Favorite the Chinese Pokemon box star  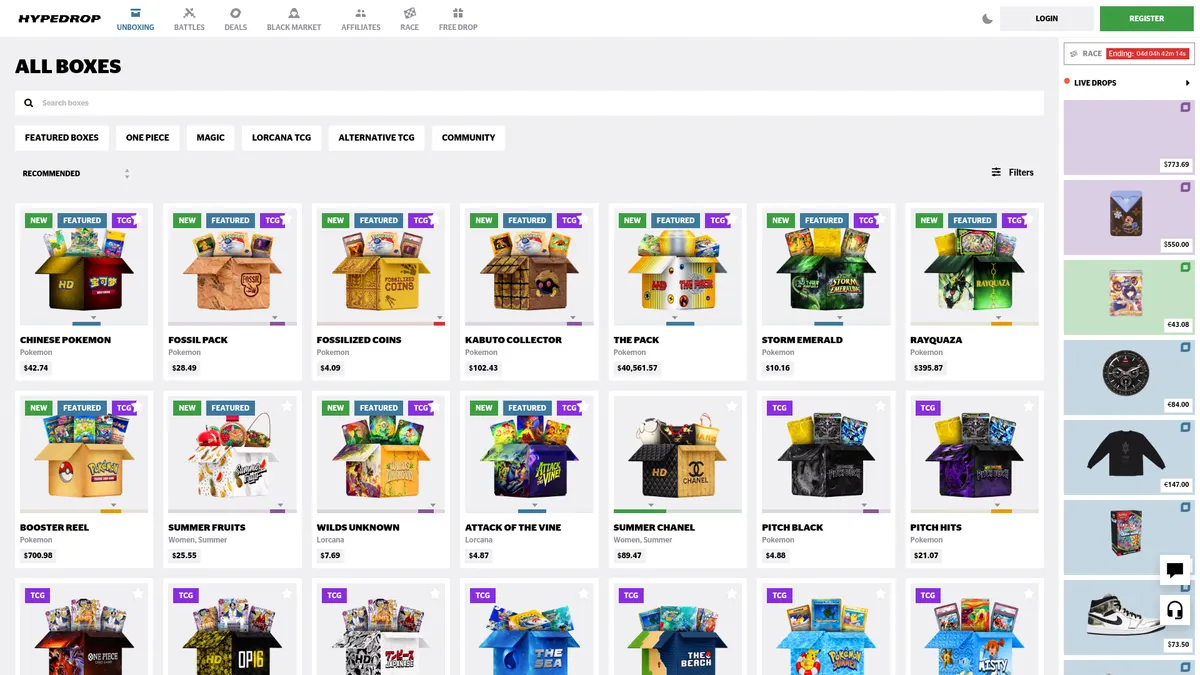(139, 219)
